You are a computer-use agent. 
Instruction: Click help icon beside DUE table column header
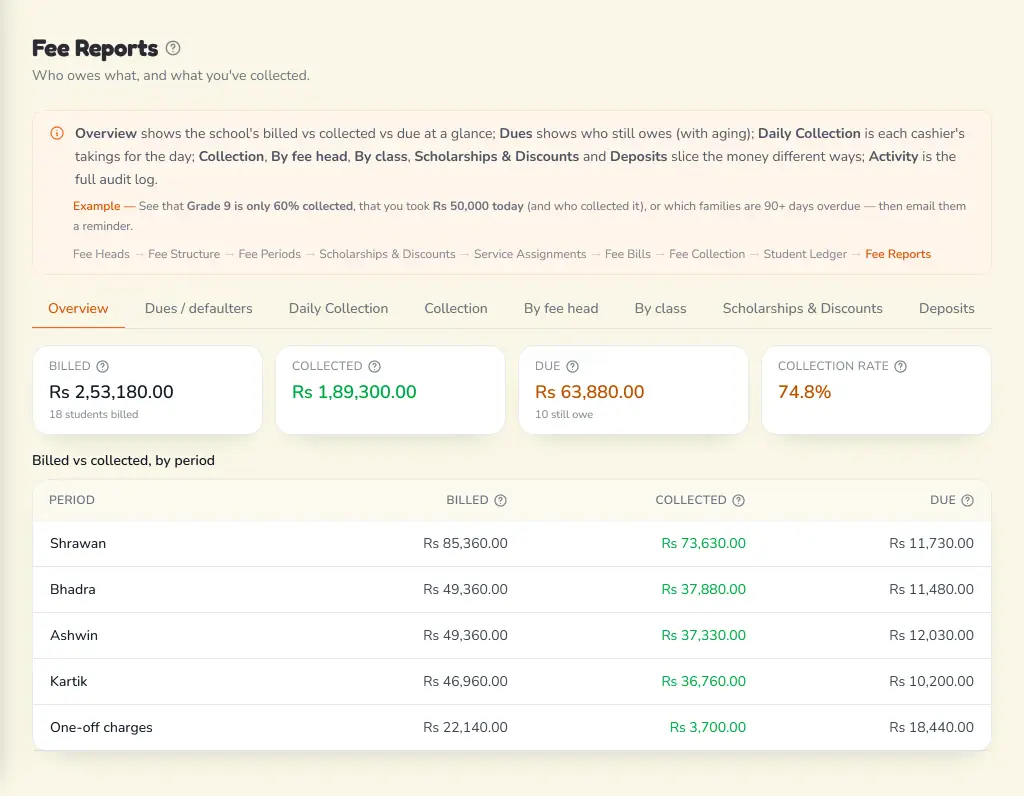click(968, 500)
